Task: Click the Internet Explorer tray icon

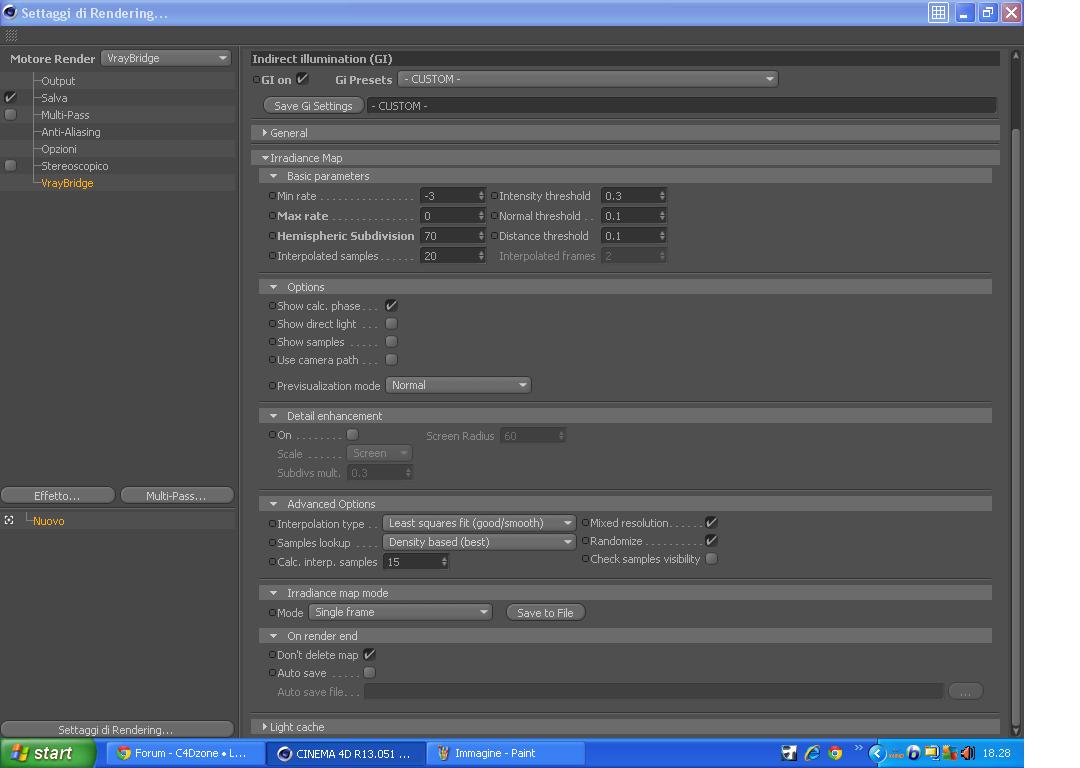Action: point(813,753)
